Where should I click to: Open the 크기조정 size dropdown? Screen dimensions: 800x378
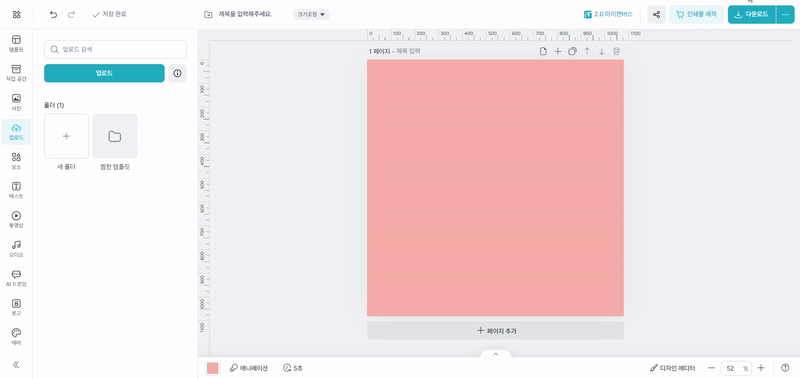pos(311,14)
